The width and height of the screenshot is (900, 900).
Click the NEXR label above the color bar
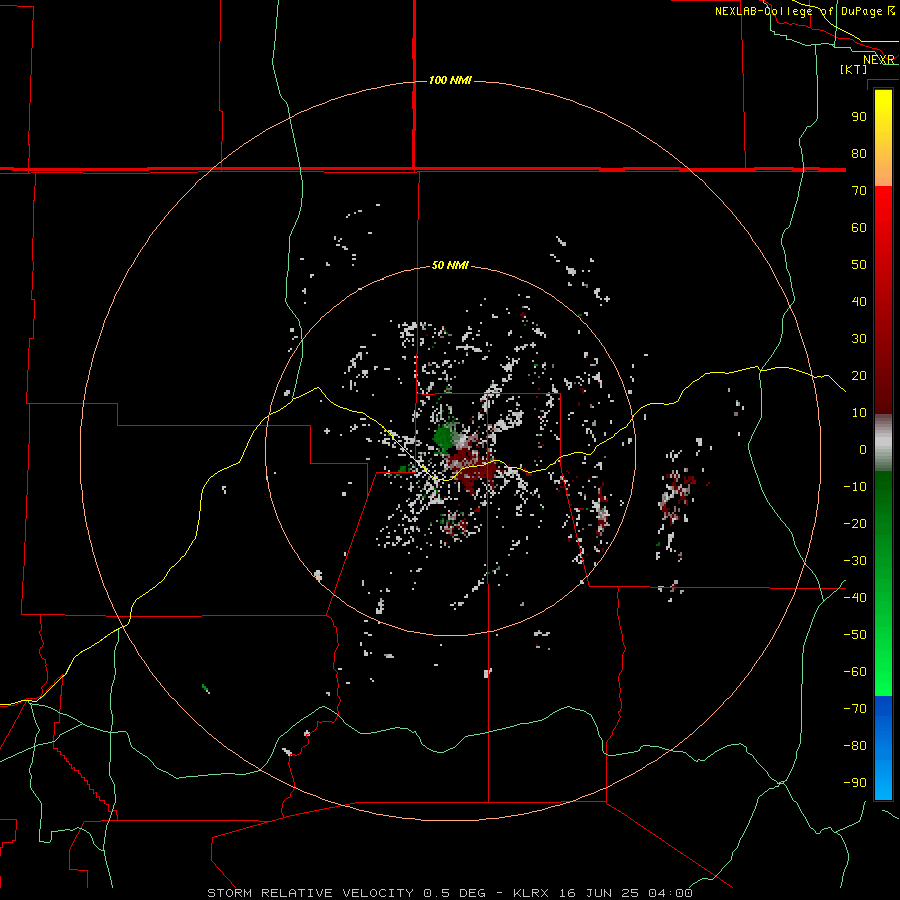click(x=879, y=60)
